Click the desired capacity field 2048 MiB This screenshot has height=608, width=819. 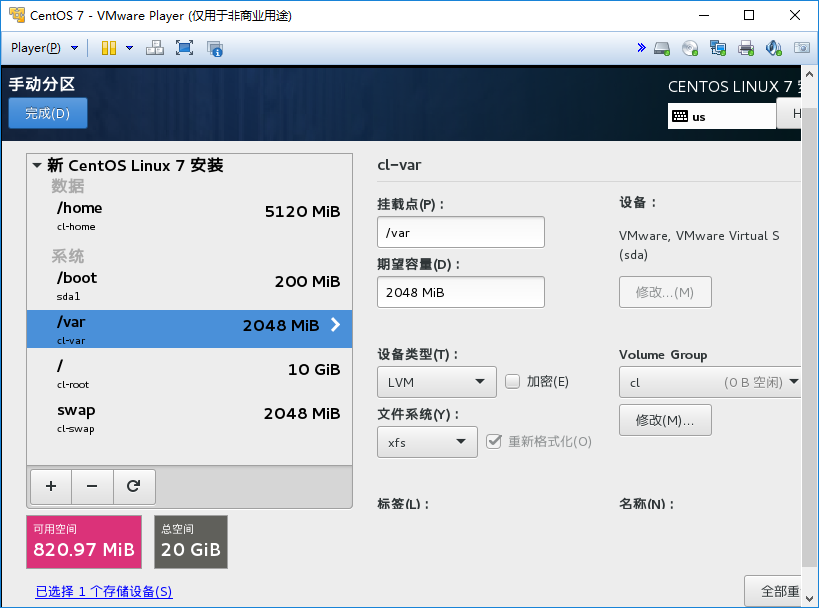(x=461, y=292)
